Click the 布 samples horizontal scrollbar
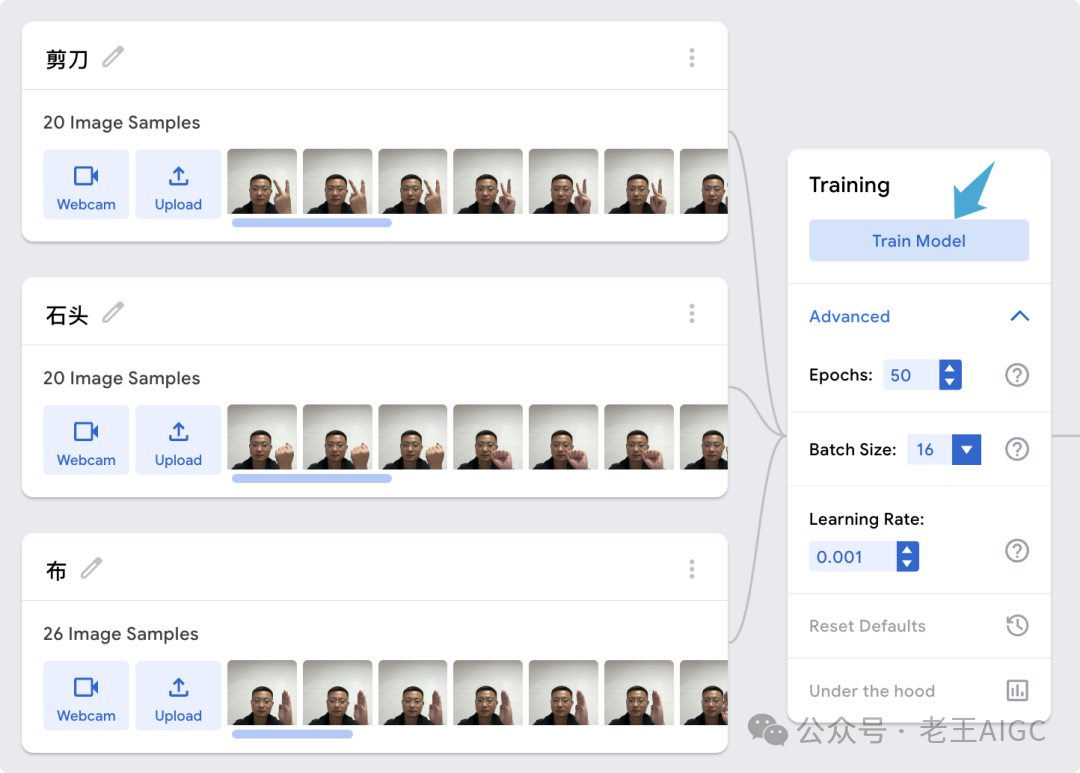The height and width of the screenshot is (773, 1080). 292,734
